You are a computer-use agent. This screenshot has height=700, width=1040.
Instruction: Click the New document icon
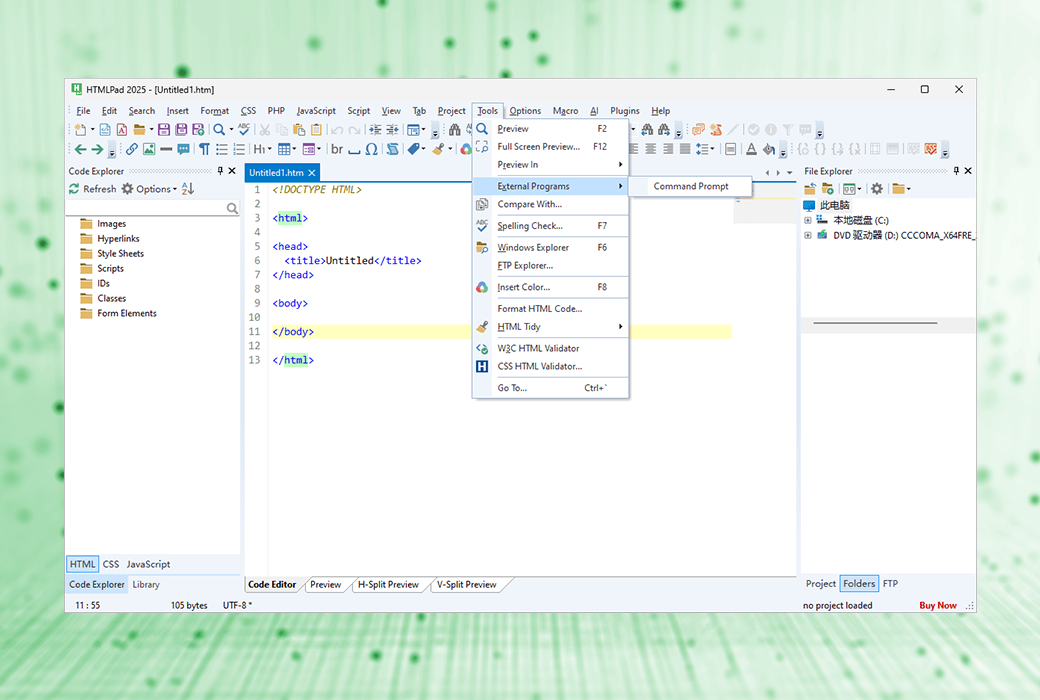80,129
